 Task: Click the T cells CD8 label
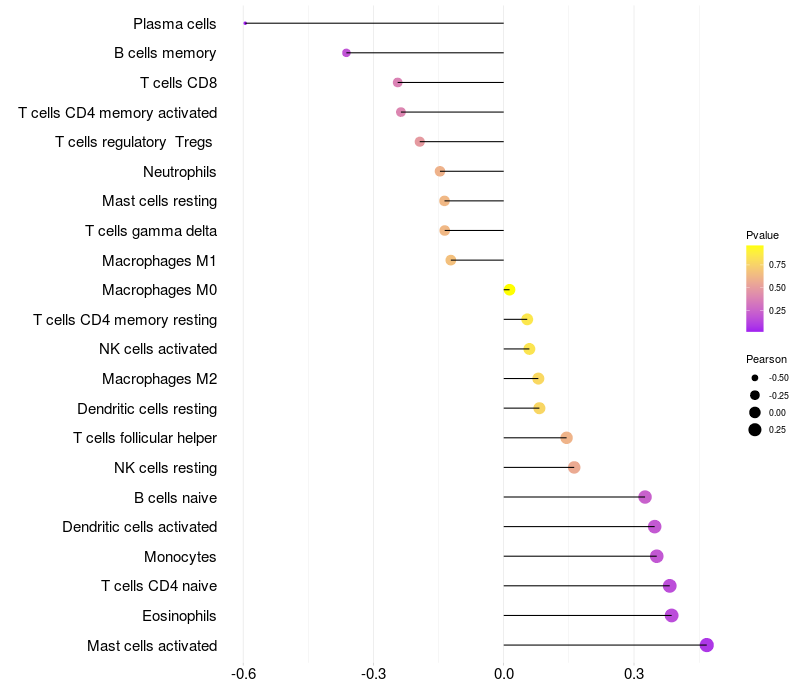(179, 83)
